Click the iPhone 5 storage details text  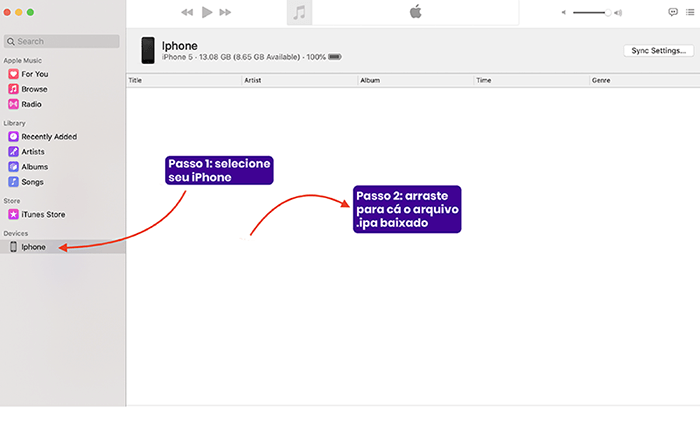pyautogui.click(x=244, y=57)
